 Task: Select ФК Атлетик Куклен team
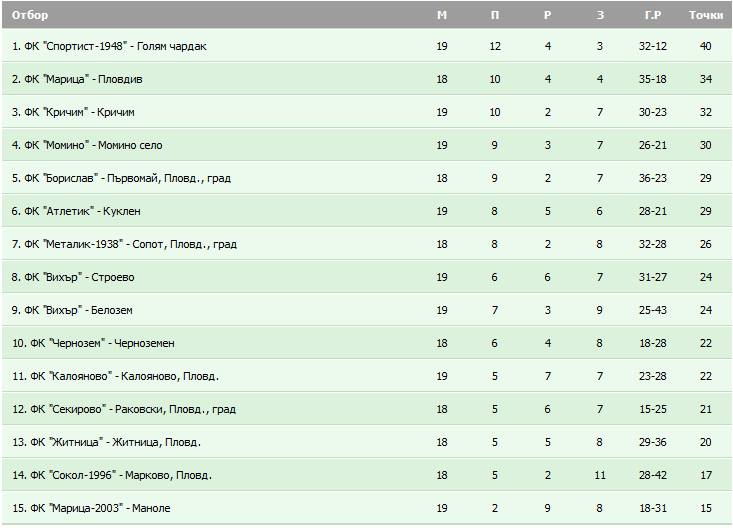[76, 211]
